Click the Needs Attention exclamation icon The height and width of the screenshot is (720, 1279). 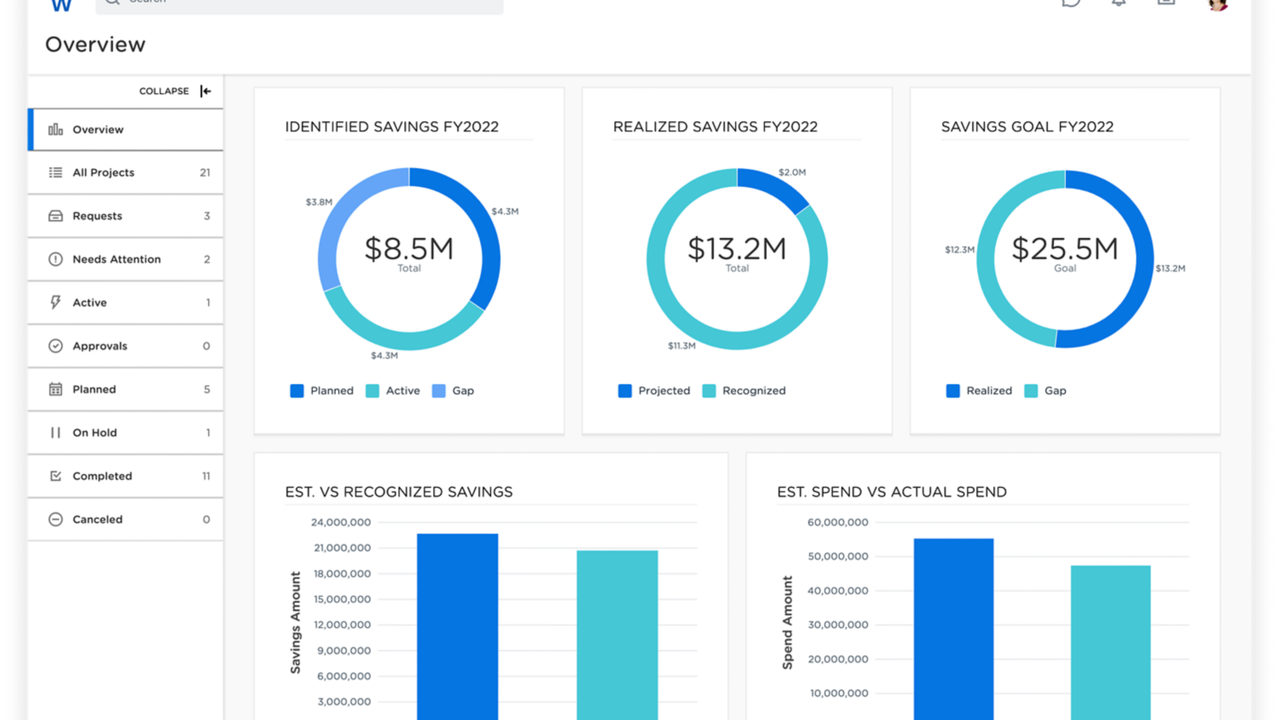[x=56, y=259]
